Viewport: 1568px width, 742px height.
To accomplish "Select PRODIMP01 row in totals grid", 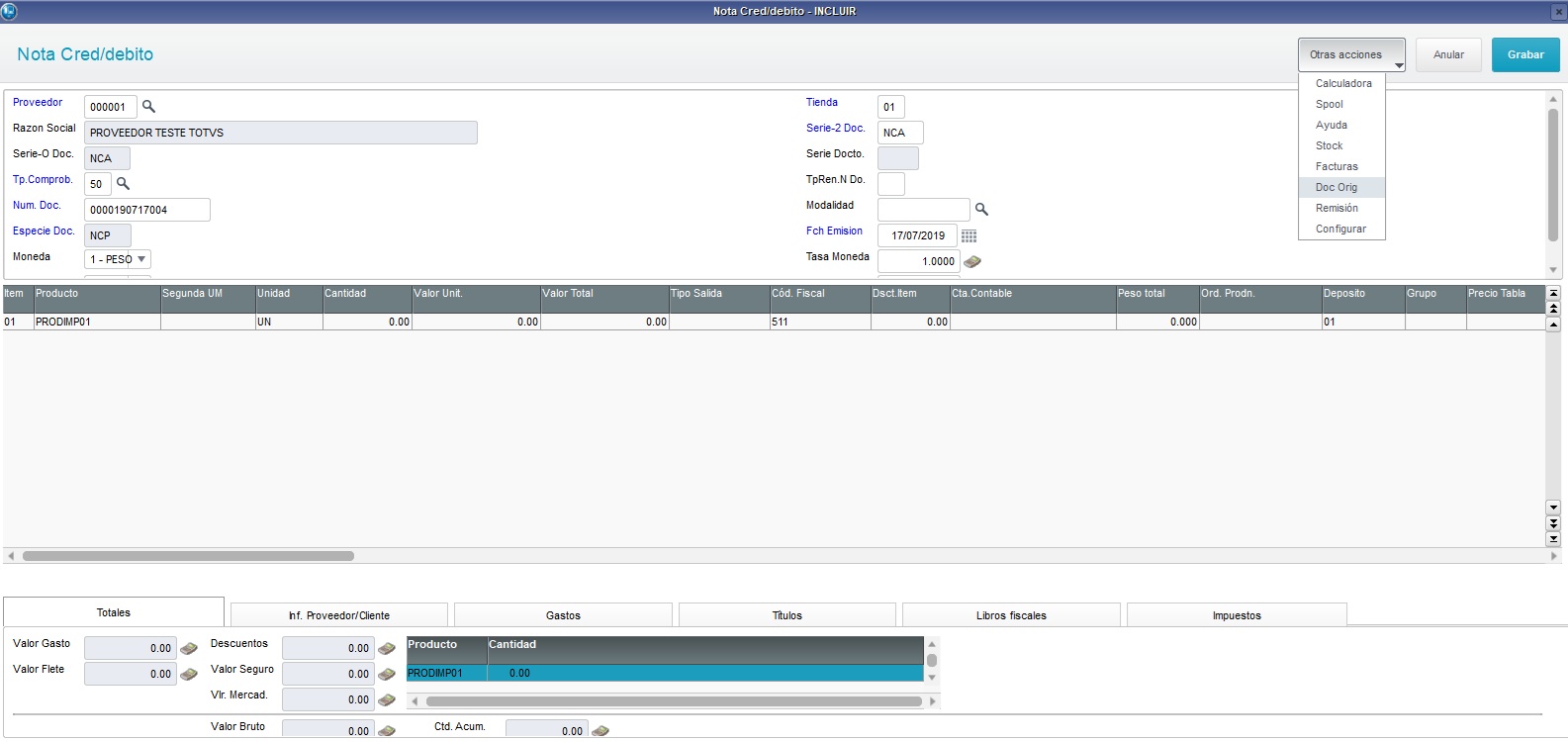I will tap(665, 673).
